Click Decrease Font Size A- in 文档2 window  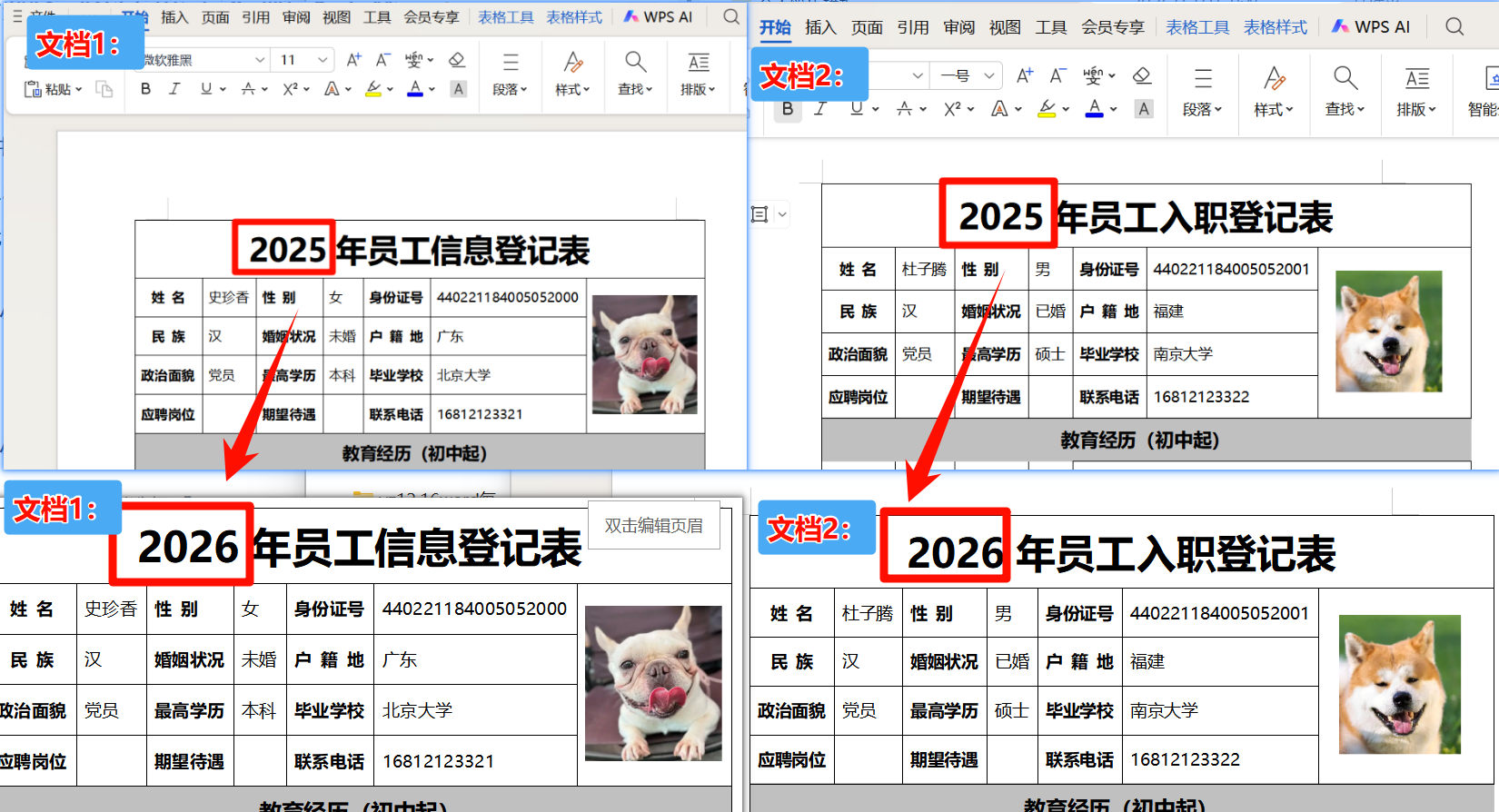click(x=1057, y=75)
